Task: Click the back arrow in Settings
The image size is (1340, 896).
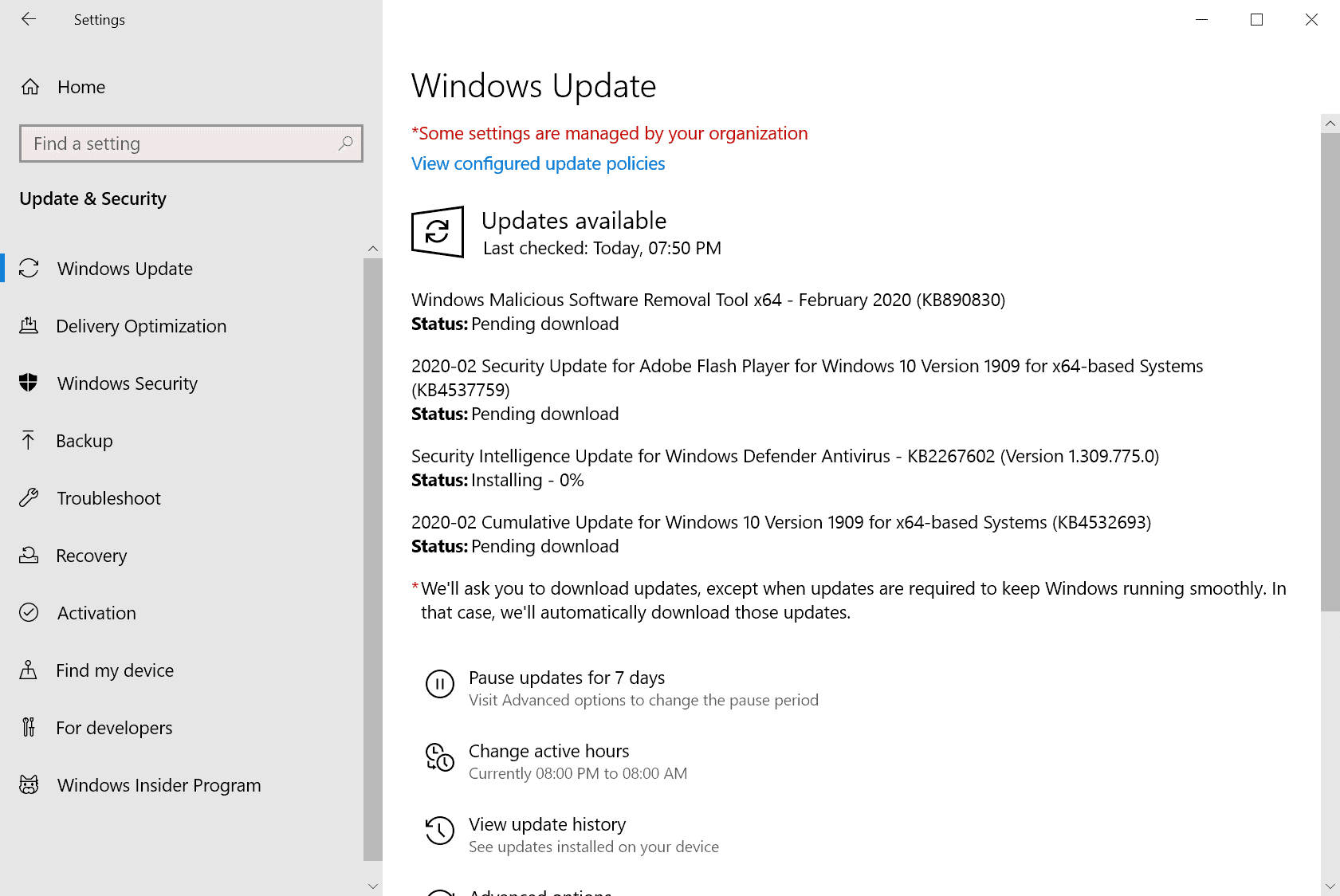Action: [x=29, y=19]
